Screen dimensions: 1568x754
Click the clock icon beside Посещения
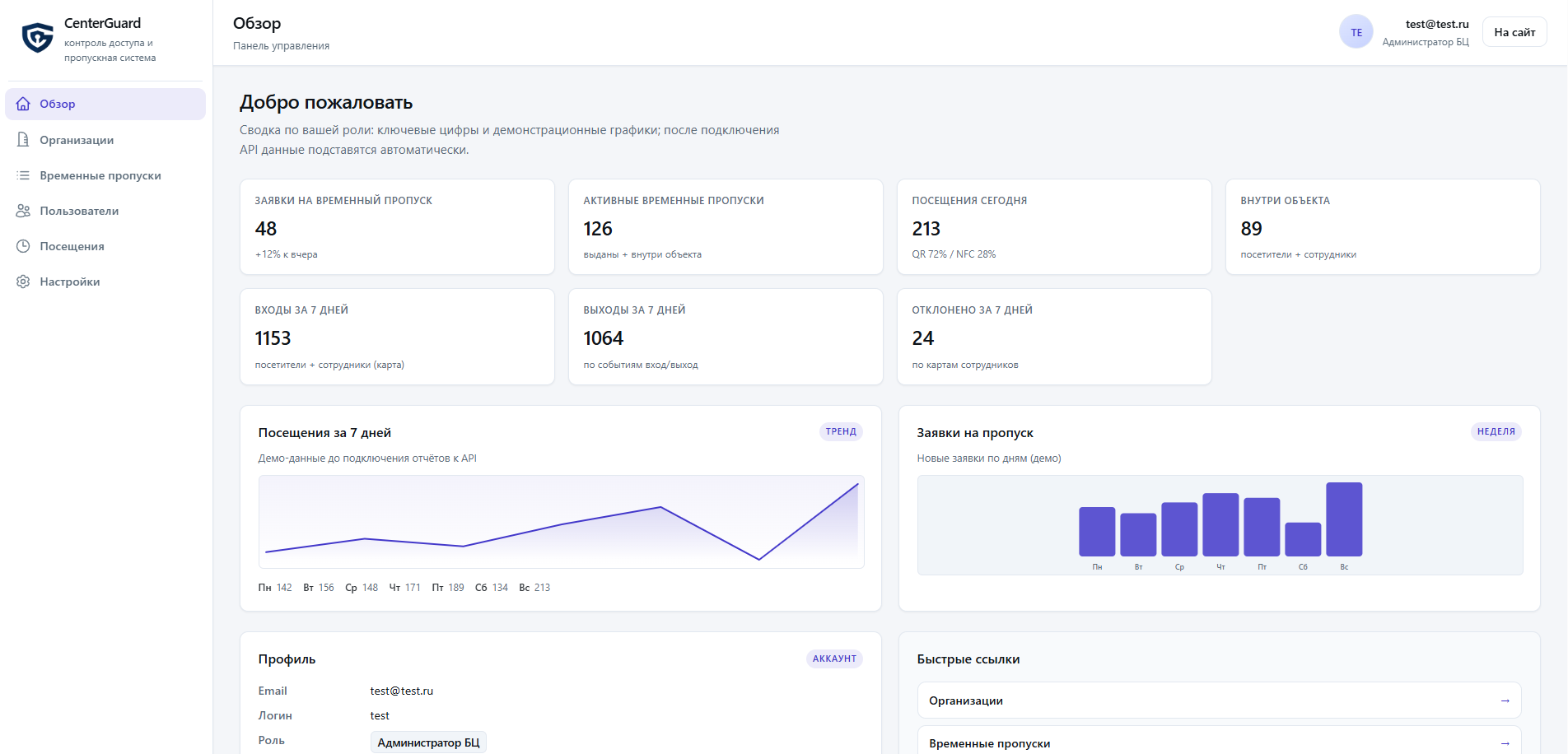click(x=23, y=246)
